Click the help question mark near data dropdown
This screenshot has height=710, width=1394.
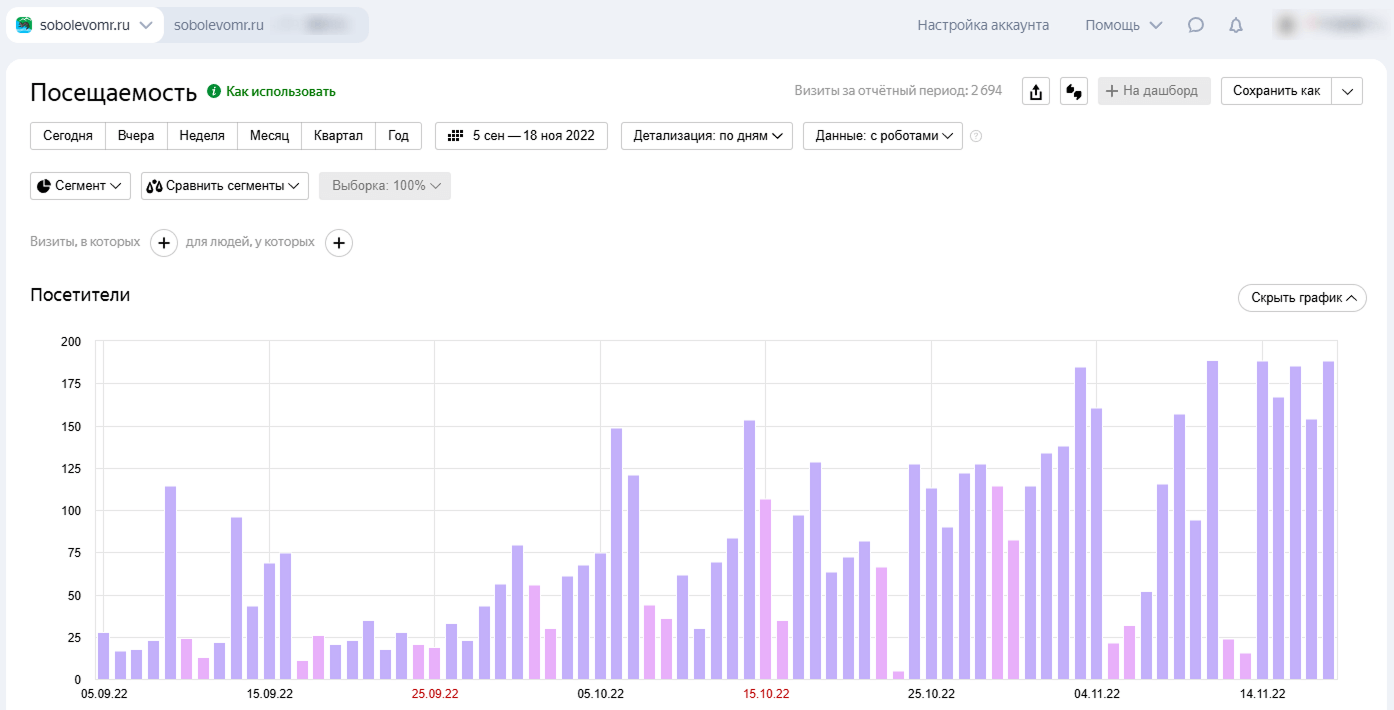click(x=976, y=136)
